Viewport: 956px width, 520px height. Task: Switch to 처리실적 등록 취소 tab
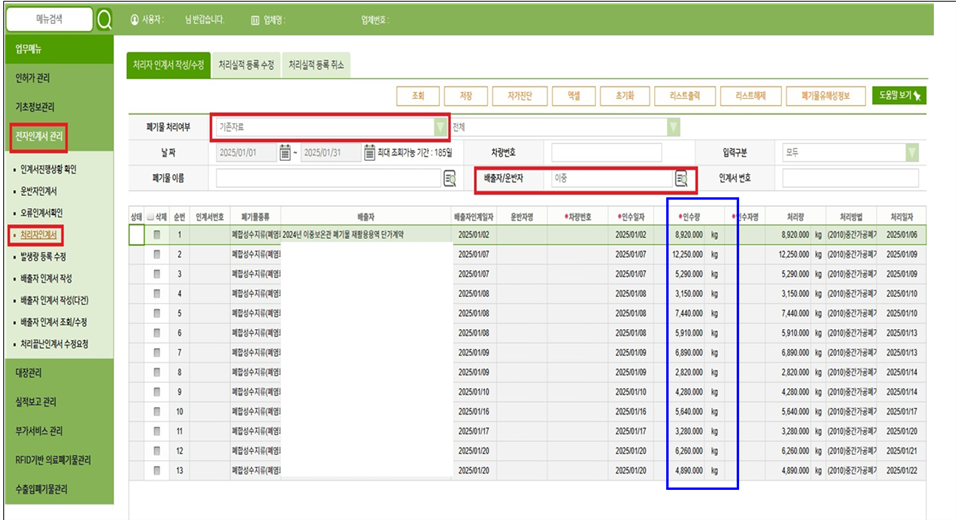316,65
